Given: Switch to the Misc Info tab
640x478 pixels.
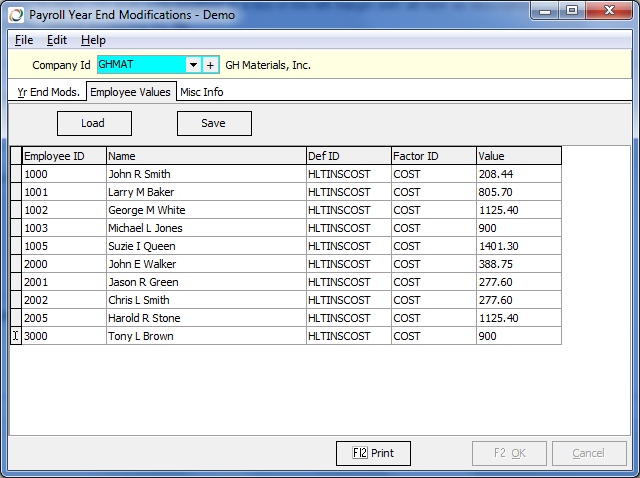Looking at the screenshot, I should coord(201,92).
